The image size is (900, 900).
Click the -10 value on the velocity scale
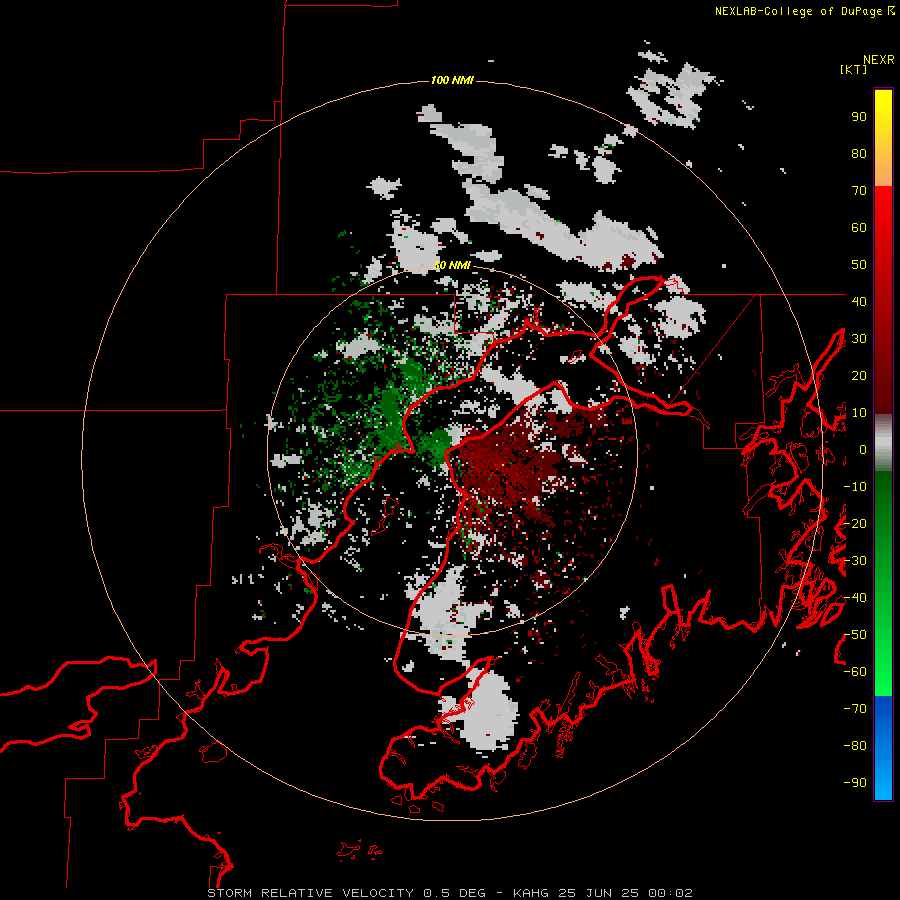[x=855, y=487]
